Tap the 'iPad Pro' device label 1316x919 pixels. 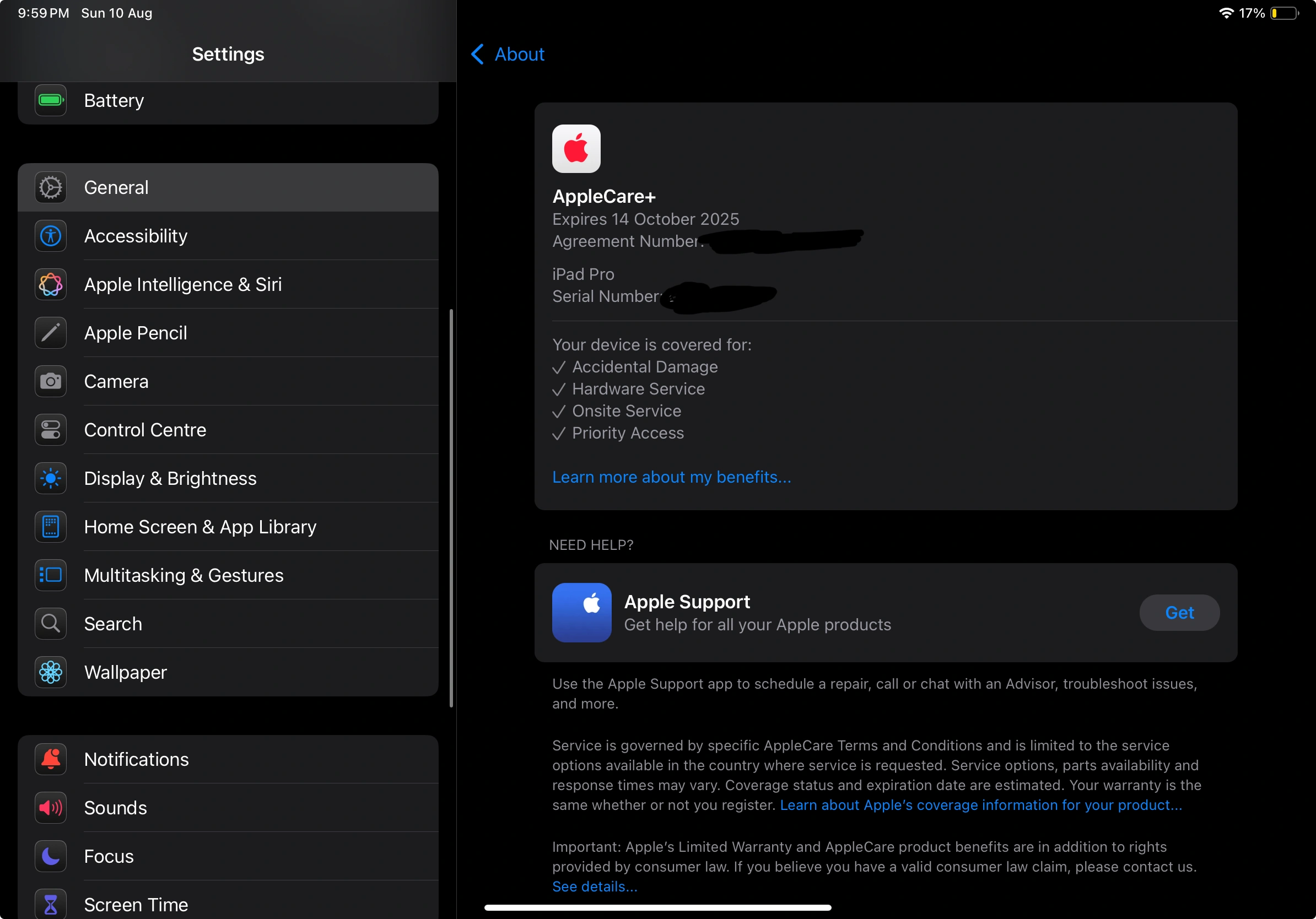[x=583, y=274]
